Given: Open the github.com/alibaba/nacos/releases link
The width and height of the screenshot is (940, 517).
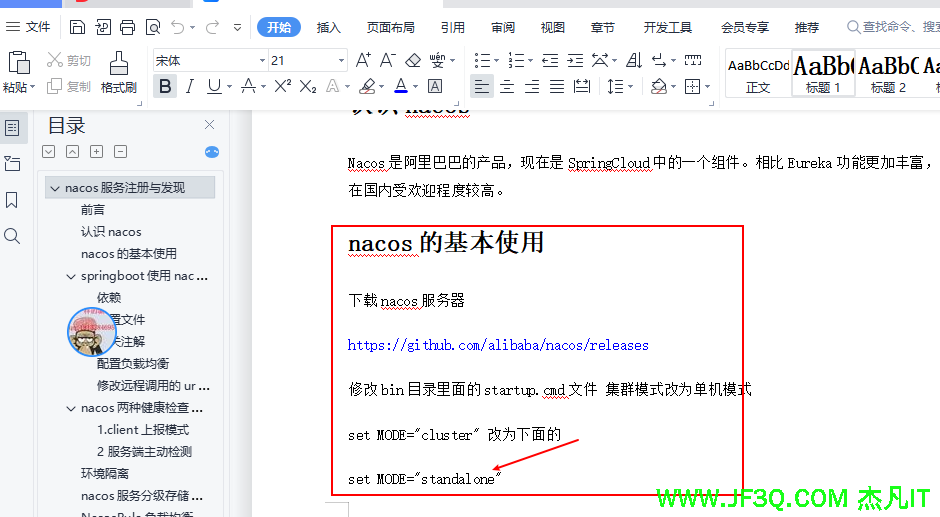Looking at the screenshot, I should [x=498, y=345].
